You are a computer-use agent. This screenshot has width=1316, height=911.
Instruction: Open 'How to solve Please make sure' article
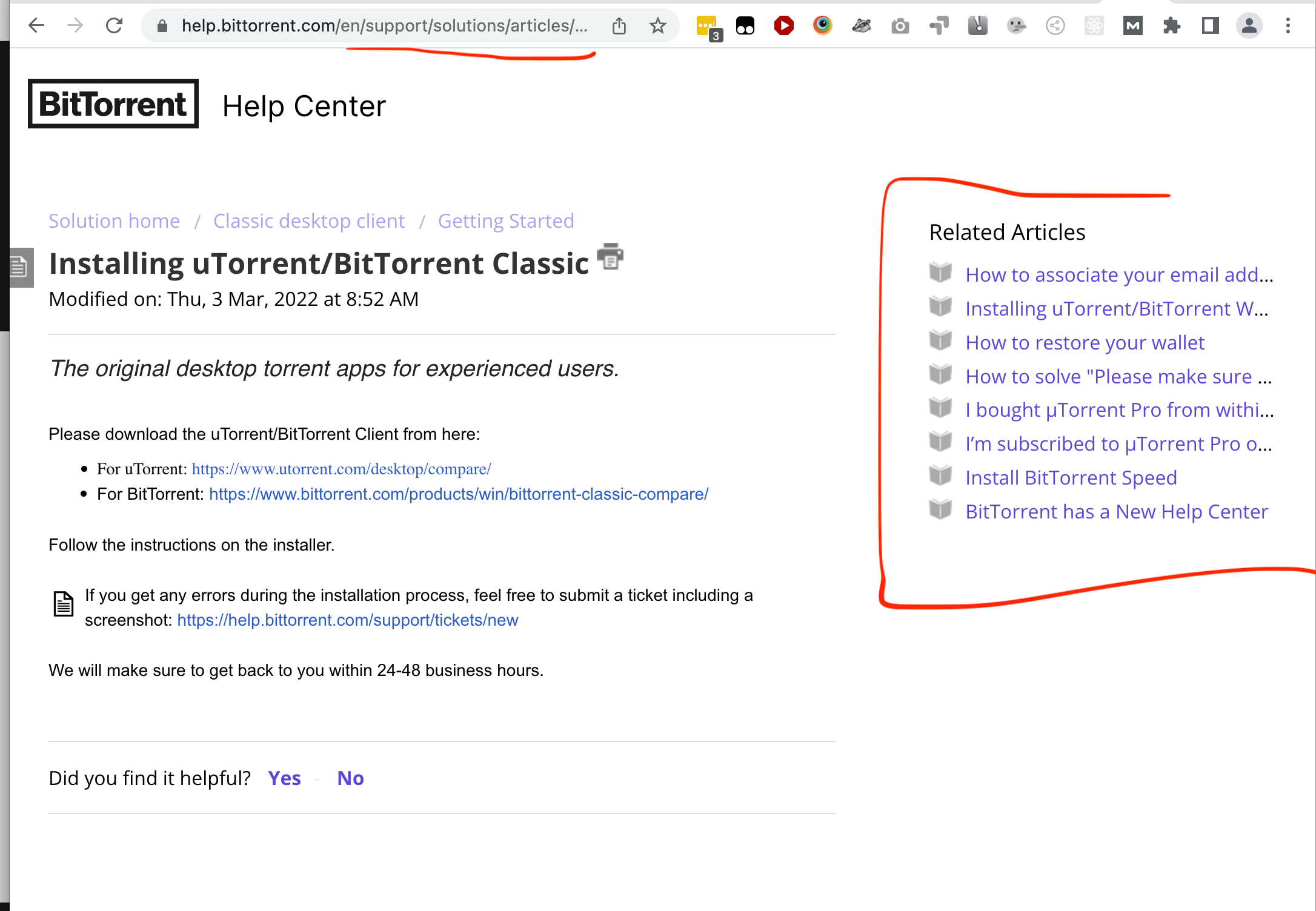coord(1118,377)
